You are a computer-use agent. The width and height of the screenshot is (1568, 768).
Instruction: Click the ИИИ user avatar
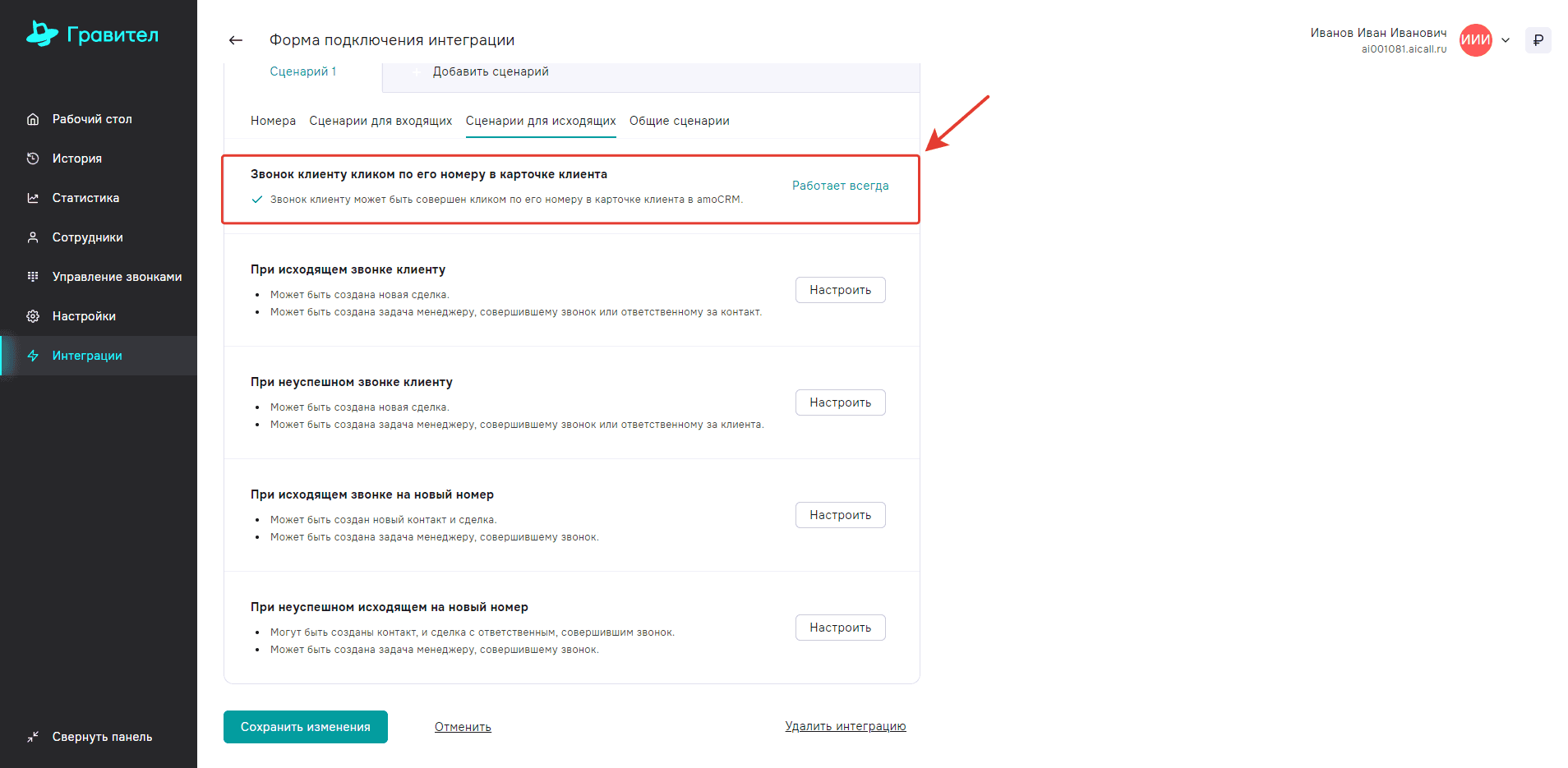click(x=1475, y=40)
